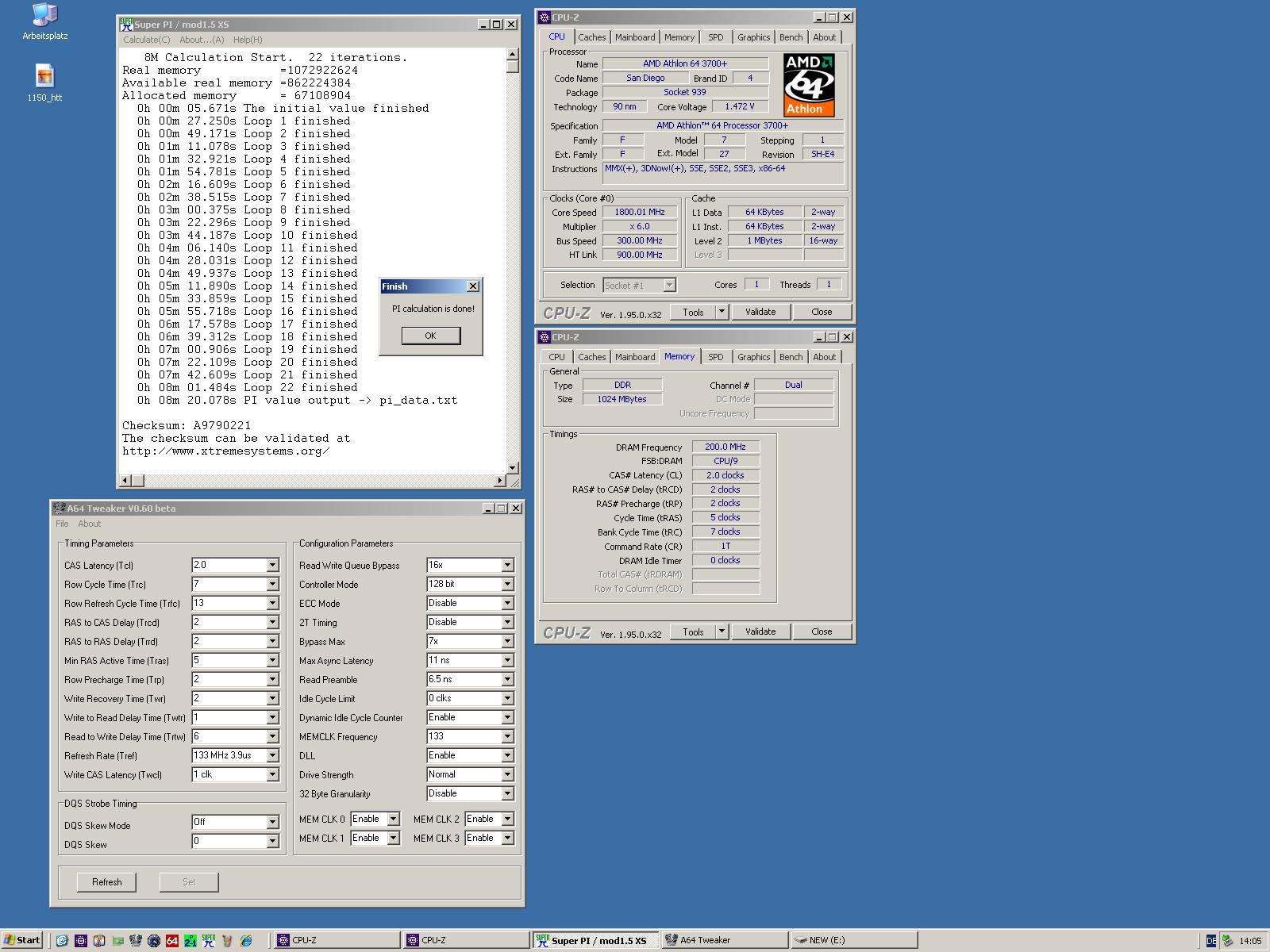Screen dimensions: 1270x952
Task: Open SPD tab in the Memory CPU-Z window
Action: coord(716,357)
